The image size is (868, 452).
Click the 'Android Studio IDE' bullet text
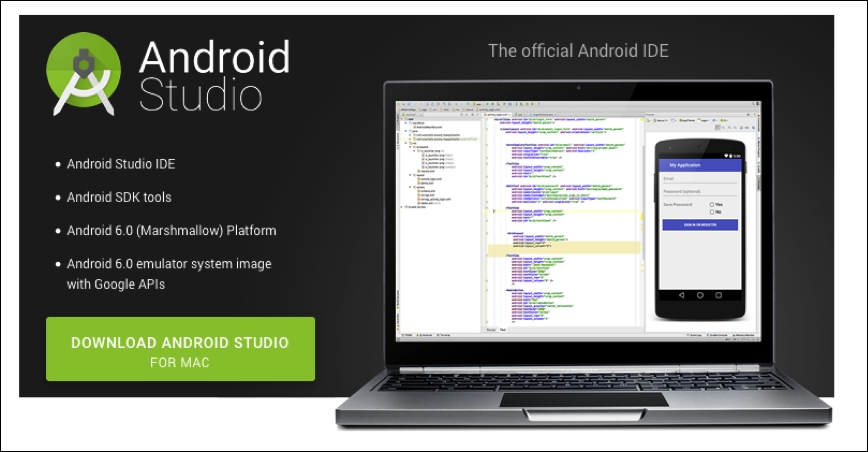121,164
